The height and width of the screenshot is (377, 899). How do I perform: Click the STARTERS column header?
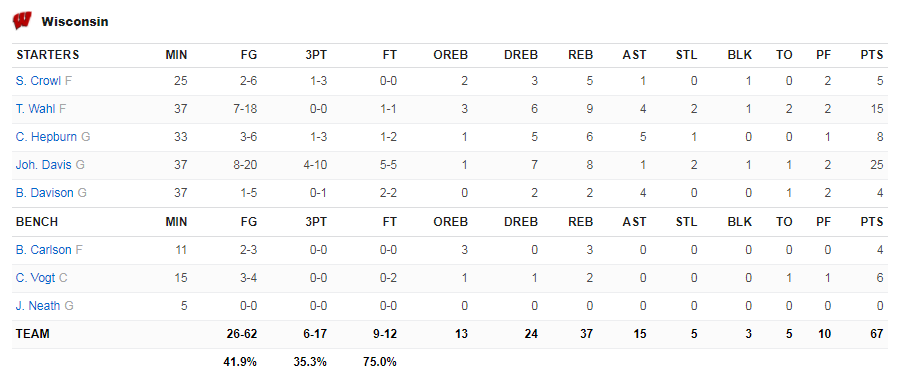coord(48,55)
